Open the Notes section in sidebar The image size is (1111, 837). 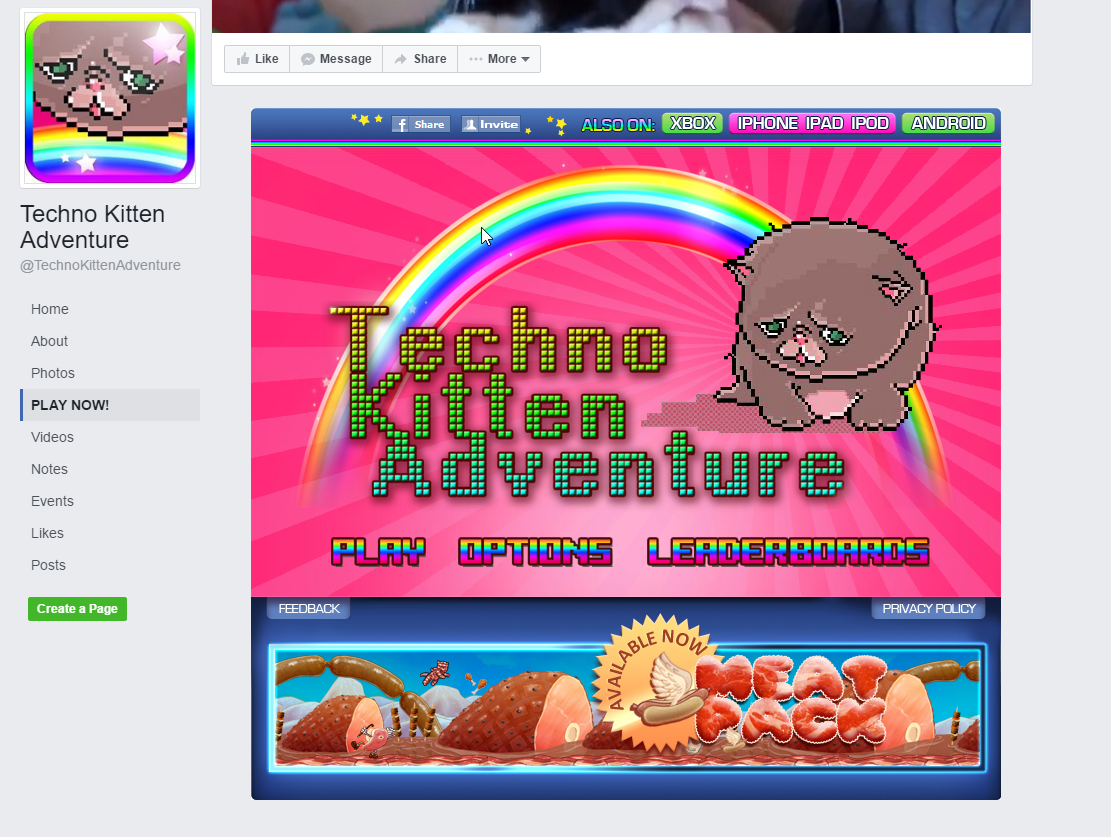tap(49, 469)
